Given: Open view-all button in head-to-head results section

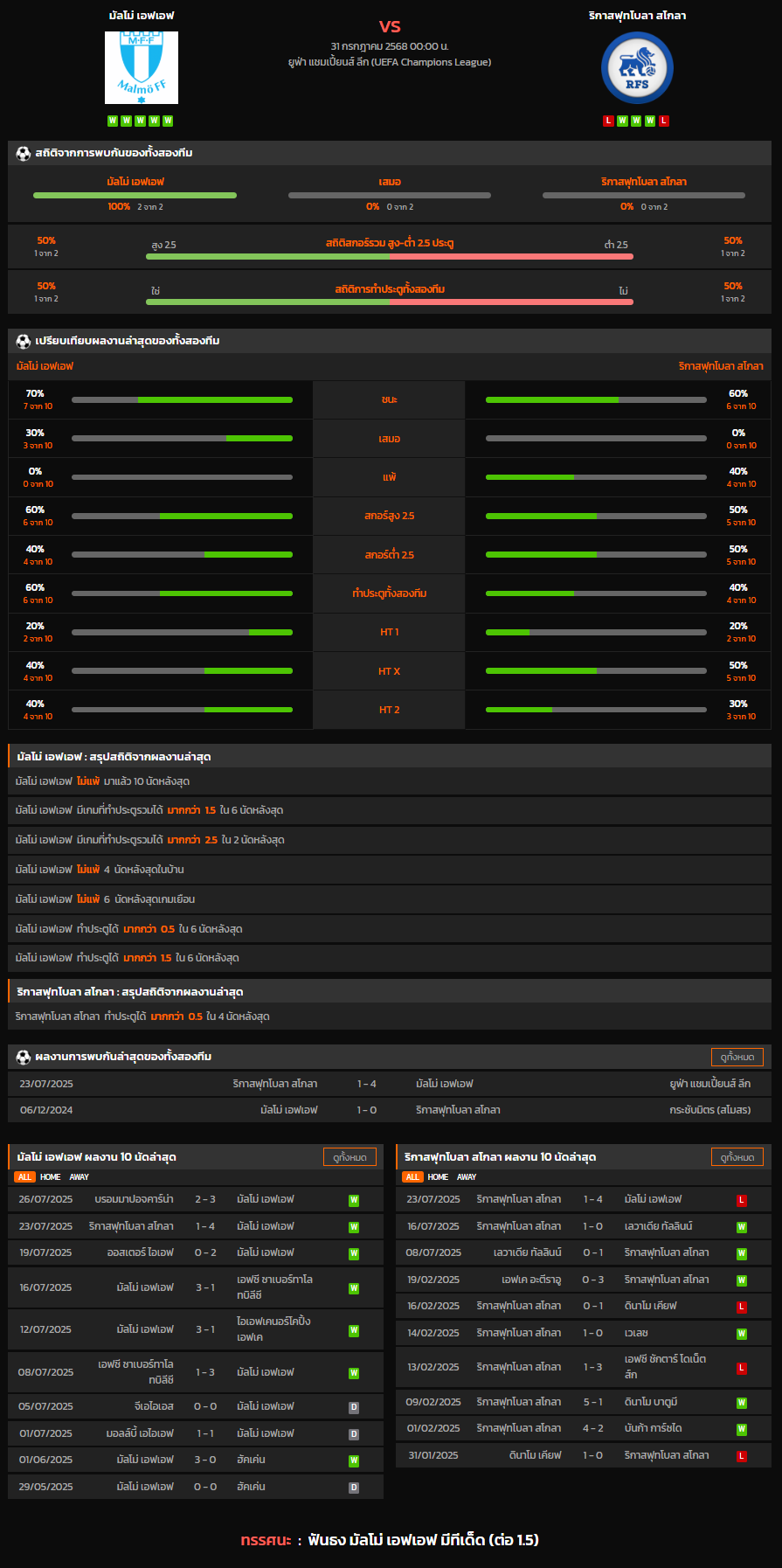Looking at the screenshot, I should point(737,1057).
